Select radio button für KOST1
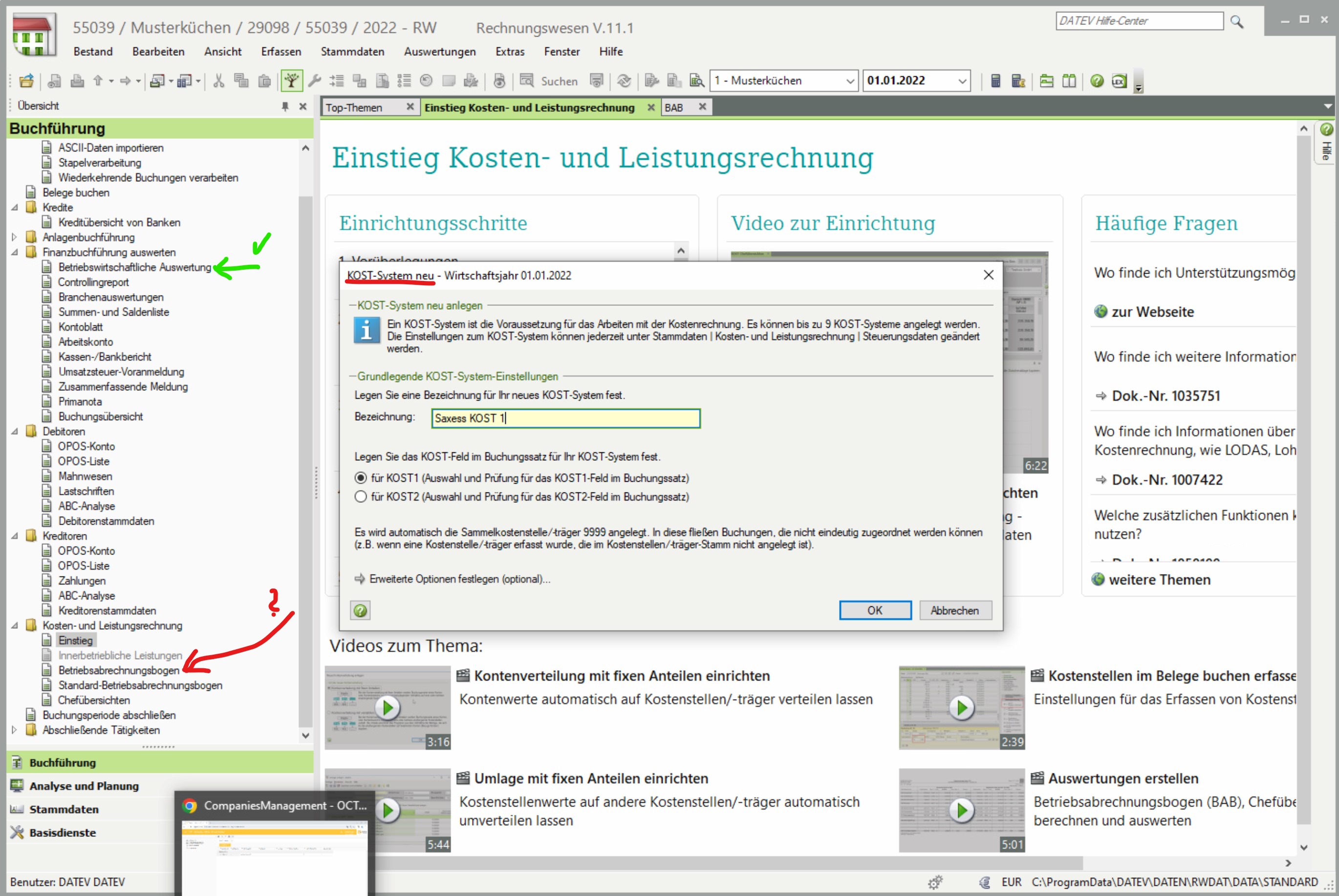The width and height of the screenshot is (1339, 896). point(360,478)
